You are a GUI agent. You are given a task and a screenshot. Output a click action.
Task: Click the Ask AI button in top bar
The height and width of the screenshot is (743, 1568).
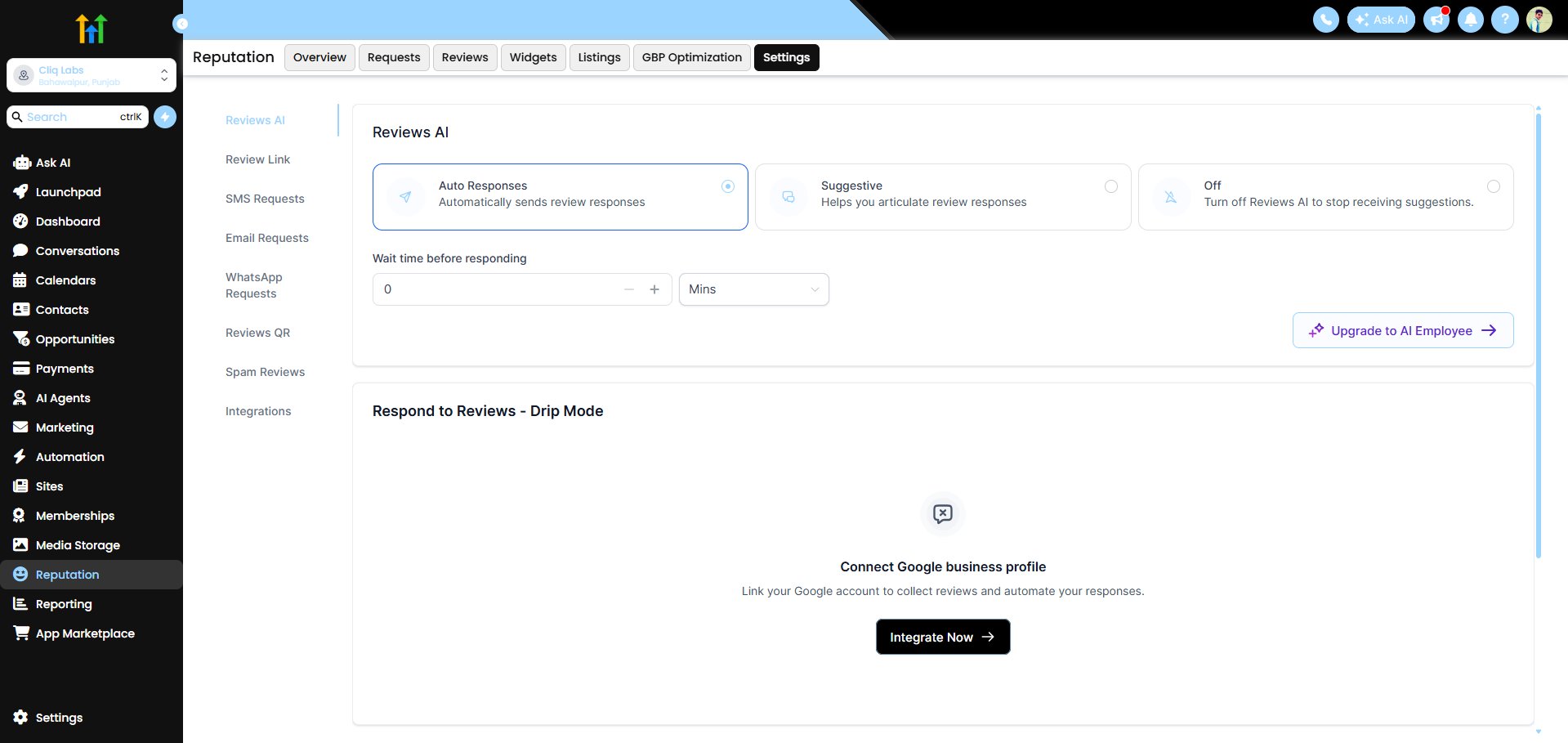(1381, 20)
